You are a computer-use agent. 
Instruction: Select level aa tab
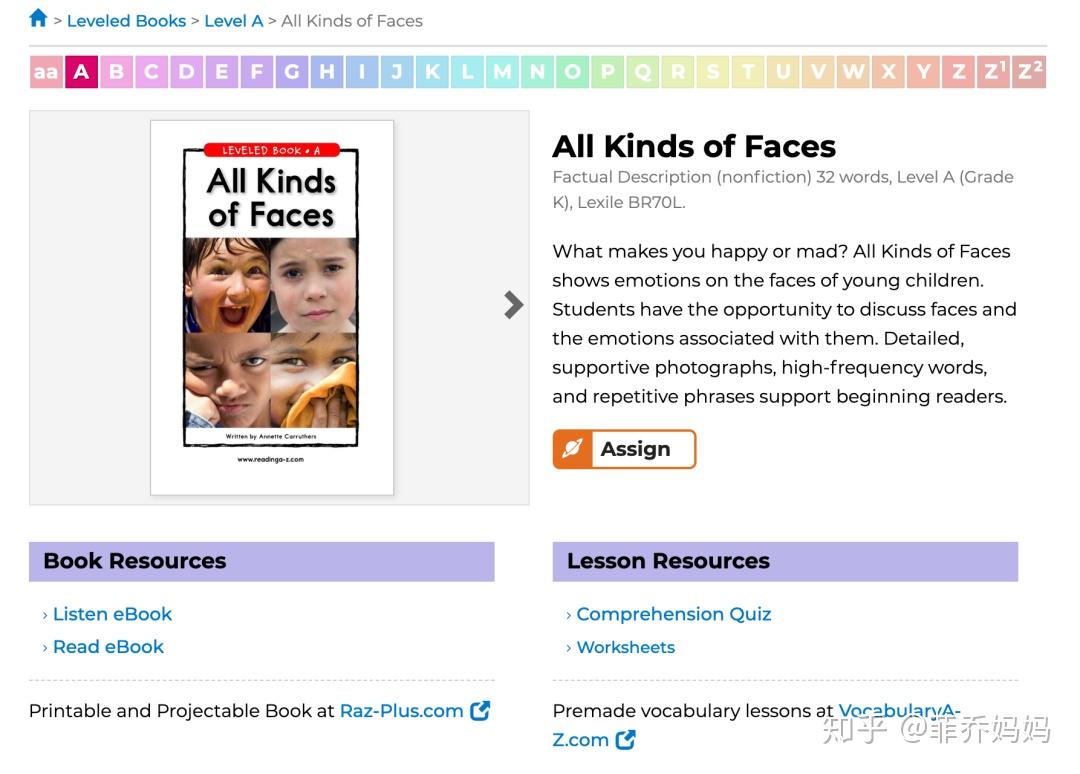[x=46, y=72]
